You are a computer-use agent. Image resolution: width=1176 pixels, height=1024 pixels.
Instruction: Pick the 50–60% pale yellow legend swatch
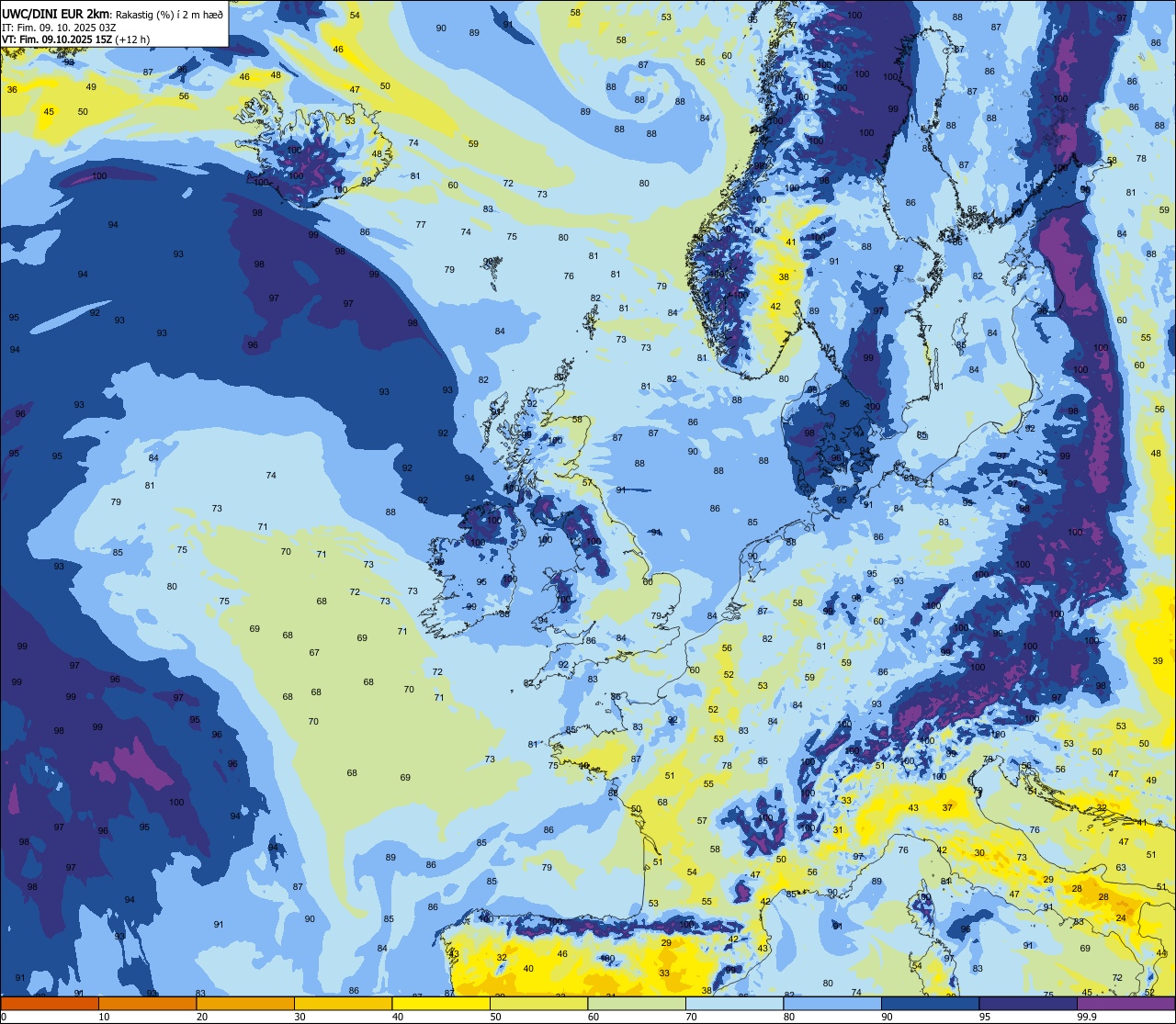(x=538, y=1003)
